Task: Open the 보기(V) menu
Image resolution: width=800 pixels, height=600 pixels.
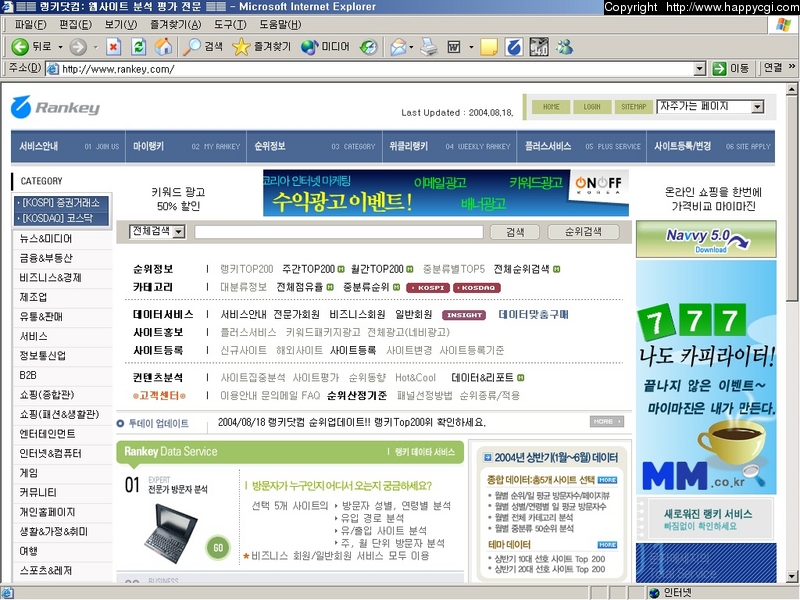Action: [x=121, y=24]
